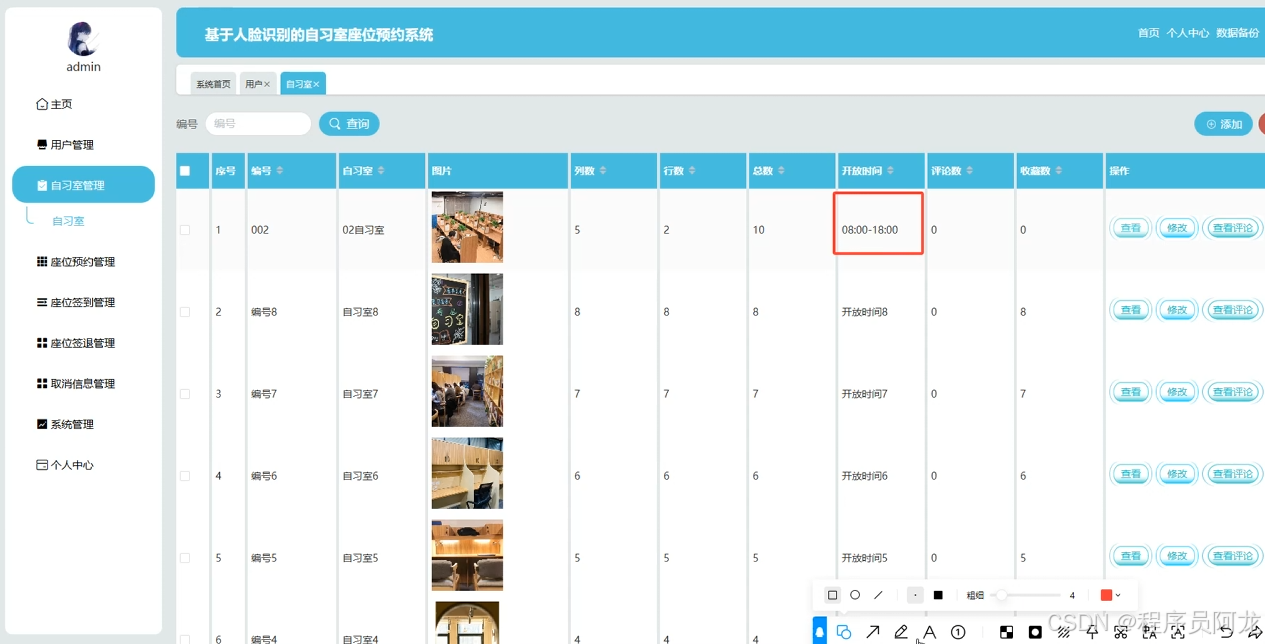Open 取消信息管理 in the sidebar
The height and width of the screenshot is (644, 1265).
(76, 384)
